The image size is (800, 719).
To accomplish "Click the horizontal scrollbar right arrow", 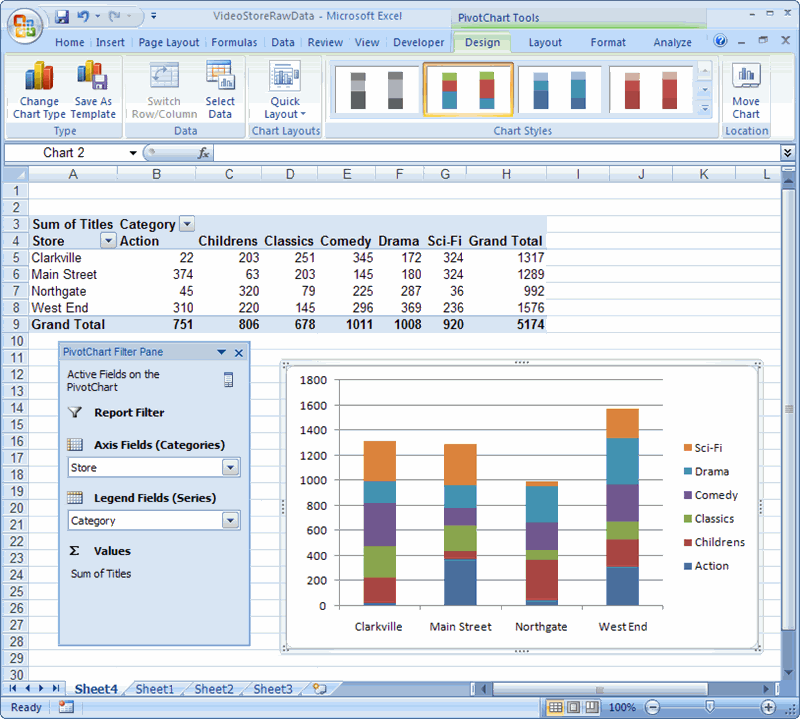I will [x=765, y=689].
